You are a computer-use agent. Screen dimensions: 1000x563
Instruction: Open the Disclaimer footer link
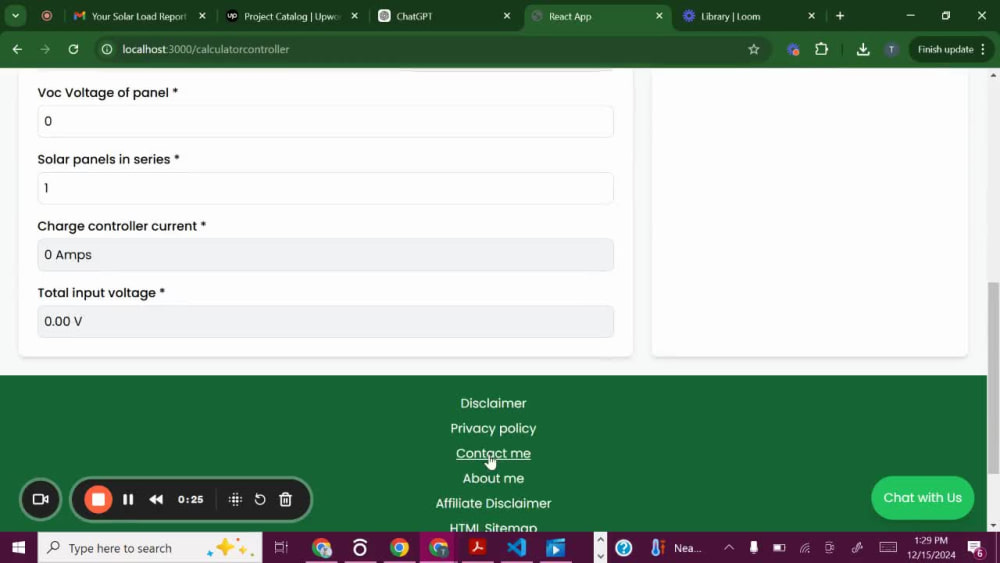493,403
